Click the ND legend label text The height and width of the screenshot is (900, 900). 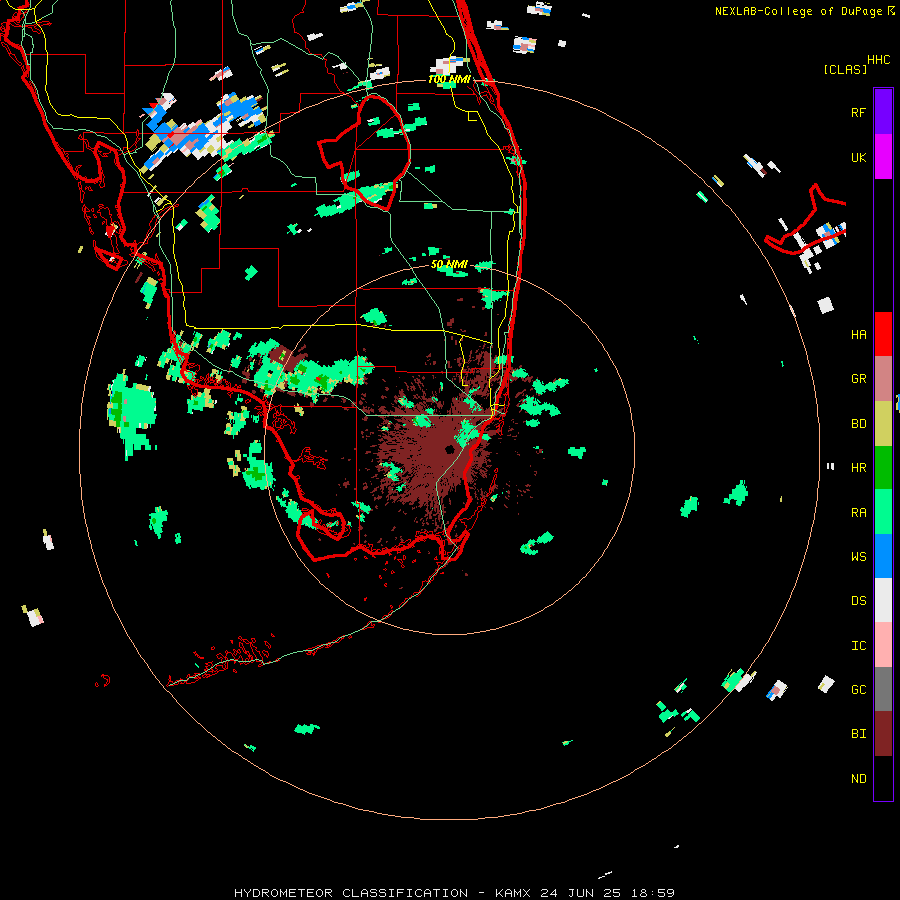click(858, 779)
